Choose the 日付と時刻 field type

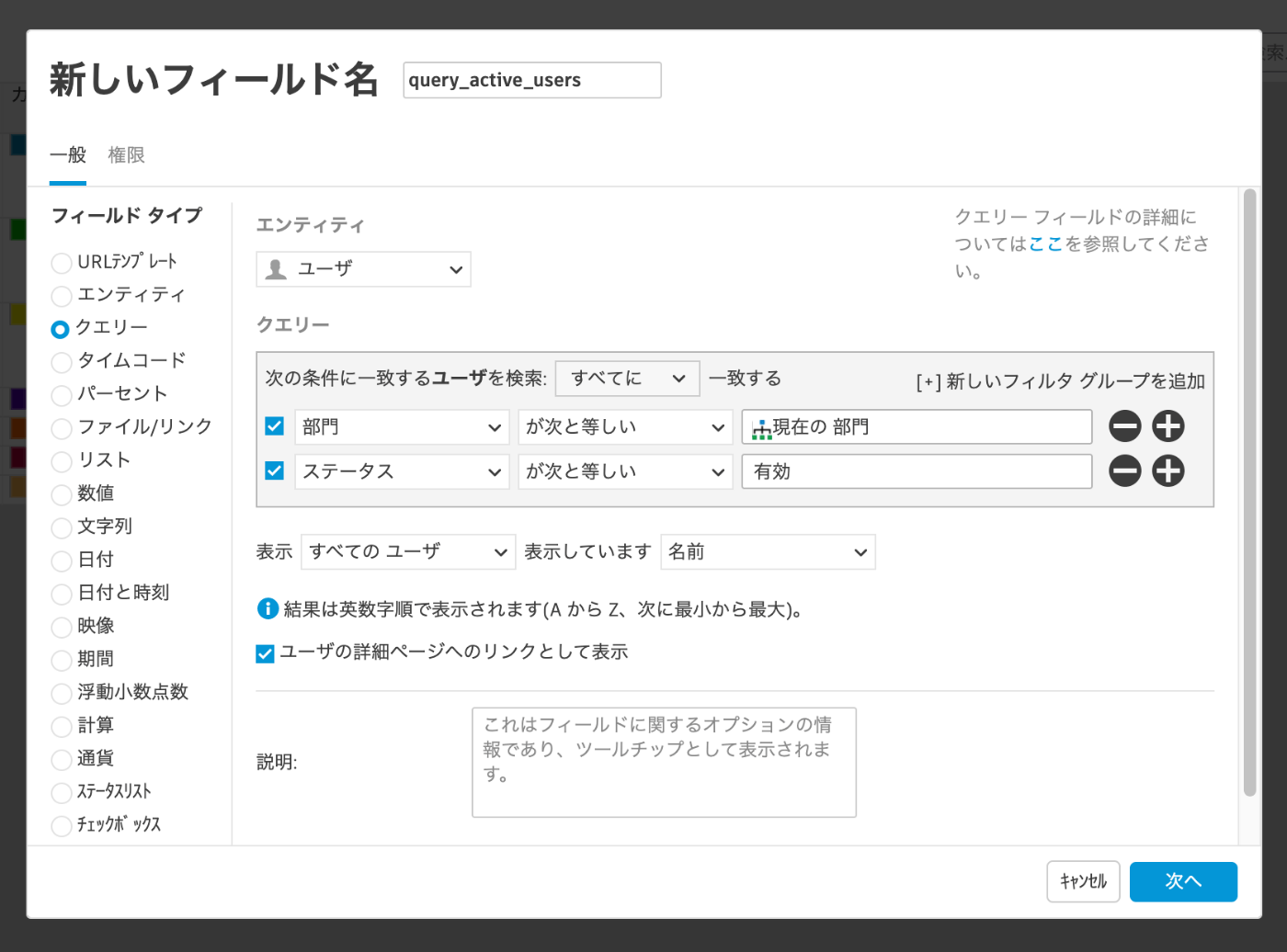pyautogui.click(x=62, y=594)
